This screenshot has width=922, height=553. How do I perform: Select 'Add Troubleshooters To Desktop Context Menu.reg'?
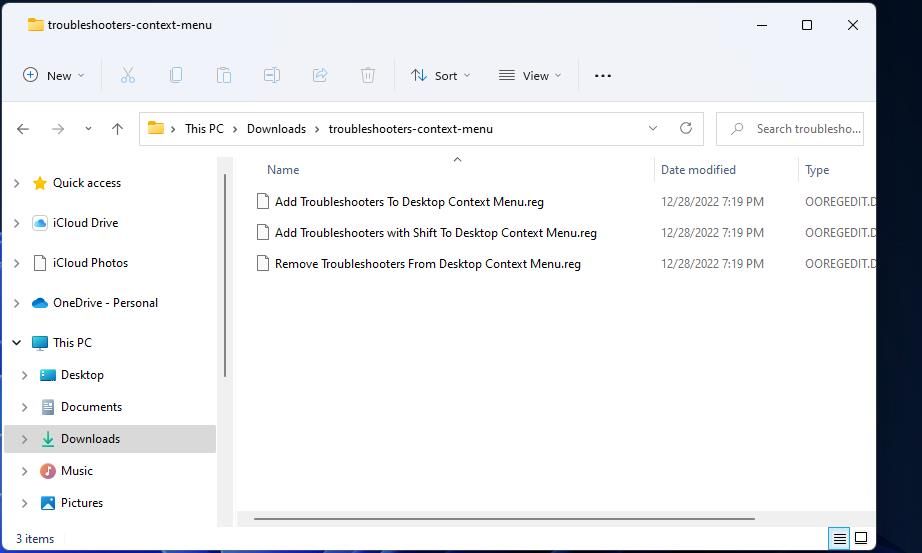[x=409, y=202]
